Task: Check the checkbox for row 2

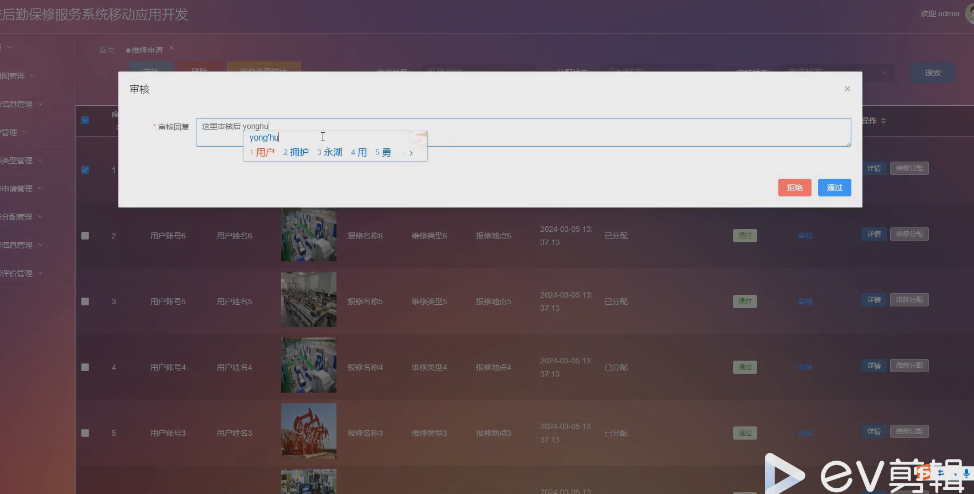Action: [85, 236]
